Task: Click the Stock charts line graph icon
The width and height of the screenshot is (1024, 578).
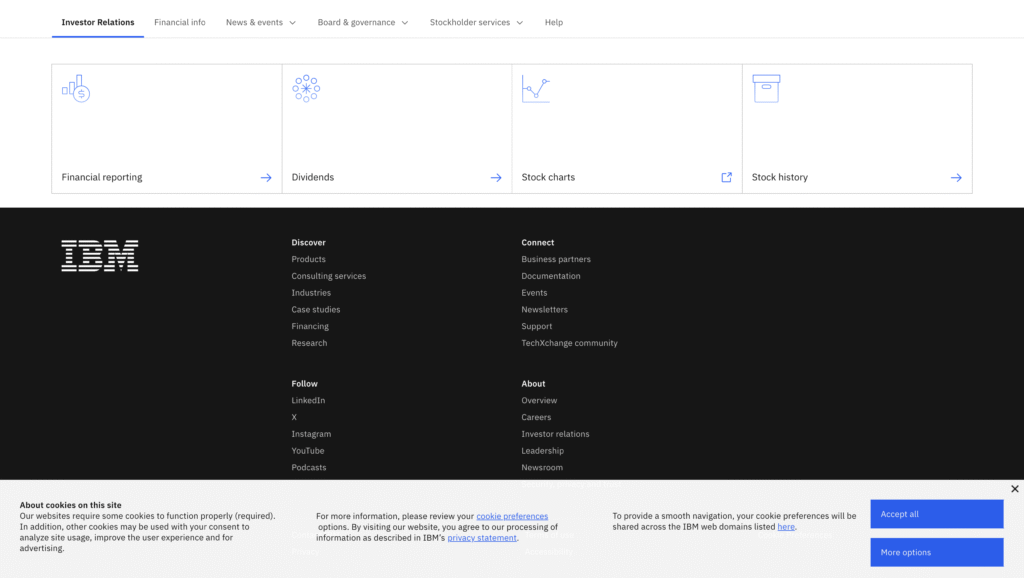Action: (x=536, y=89)
